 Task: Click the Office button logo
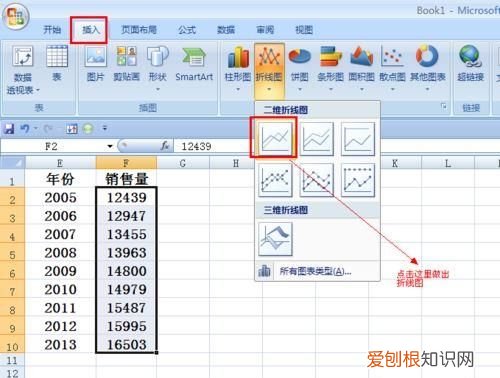[x=15, y=16]
